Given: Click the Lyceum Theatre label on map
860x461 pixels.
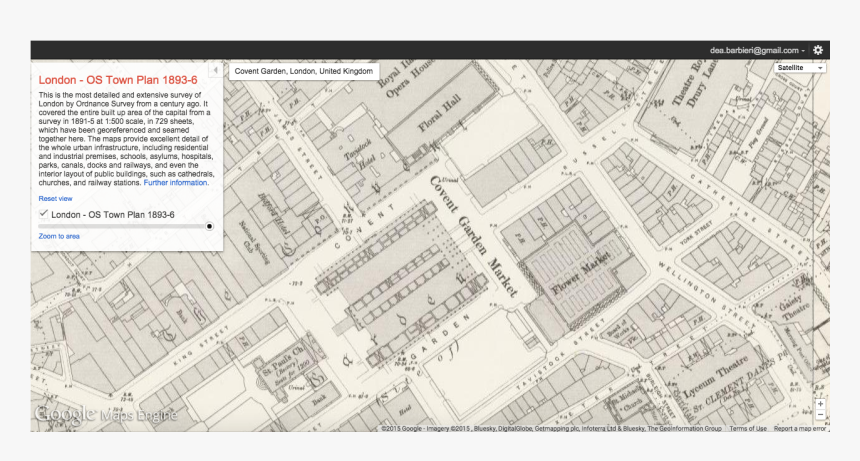Looking at the screenshot, I should [716, 377].
